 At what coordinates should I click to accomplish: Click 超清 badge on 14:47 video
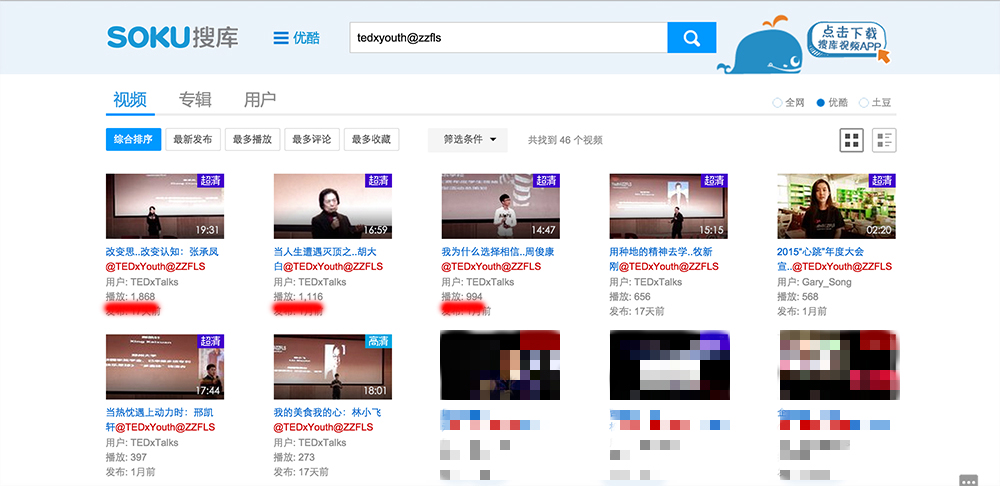coord(546,180)
